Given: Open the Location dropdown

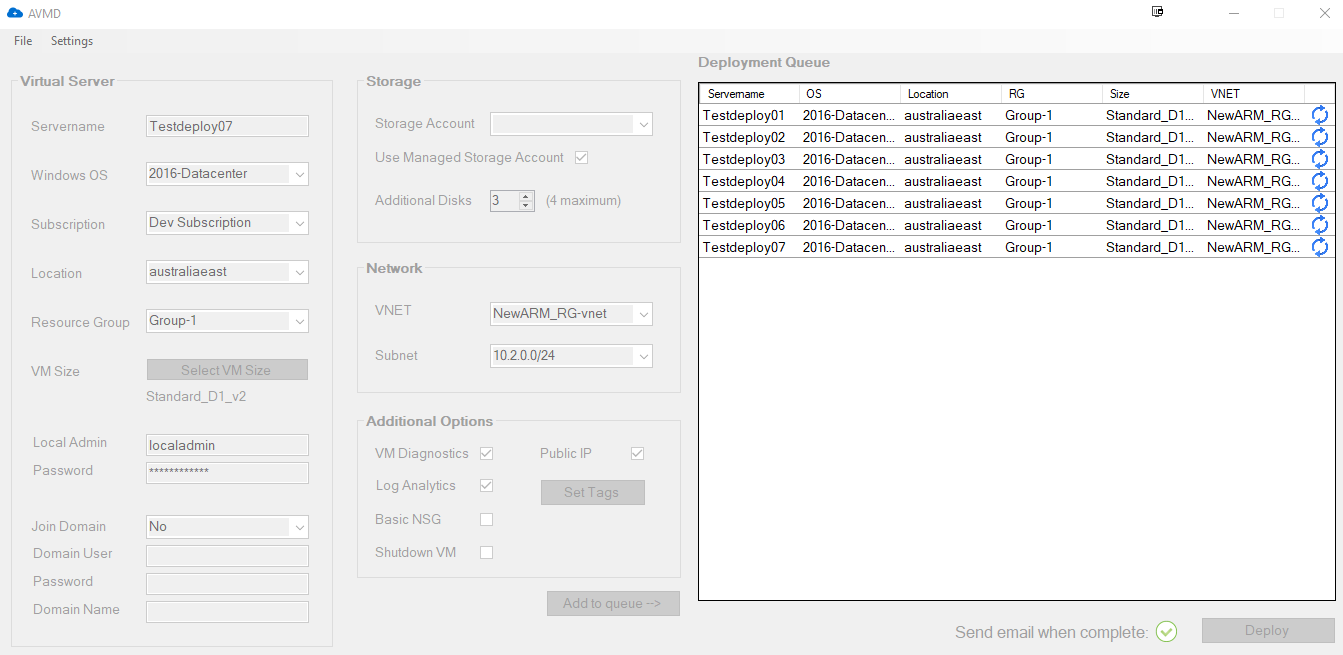Looking at the screenshot, I should tap(227, 272).
